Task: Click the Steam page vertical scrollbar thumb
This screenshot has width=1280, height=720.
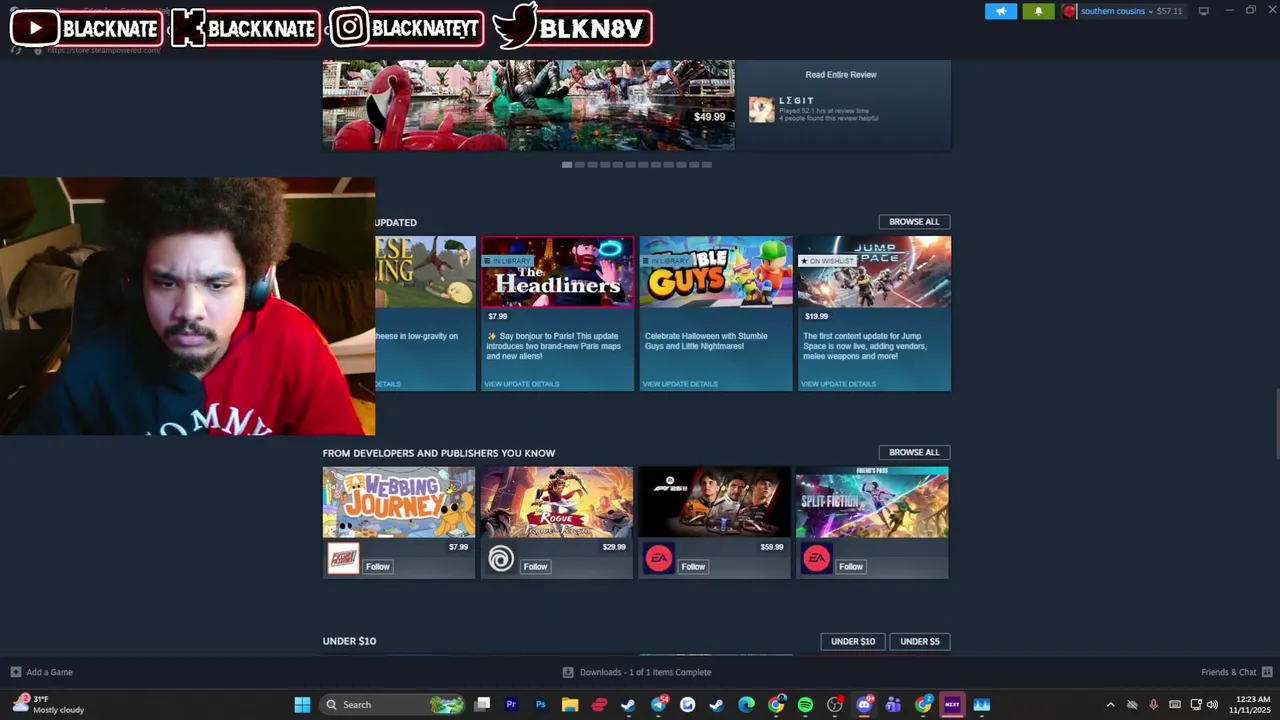Action: [x=1276, y=422]
